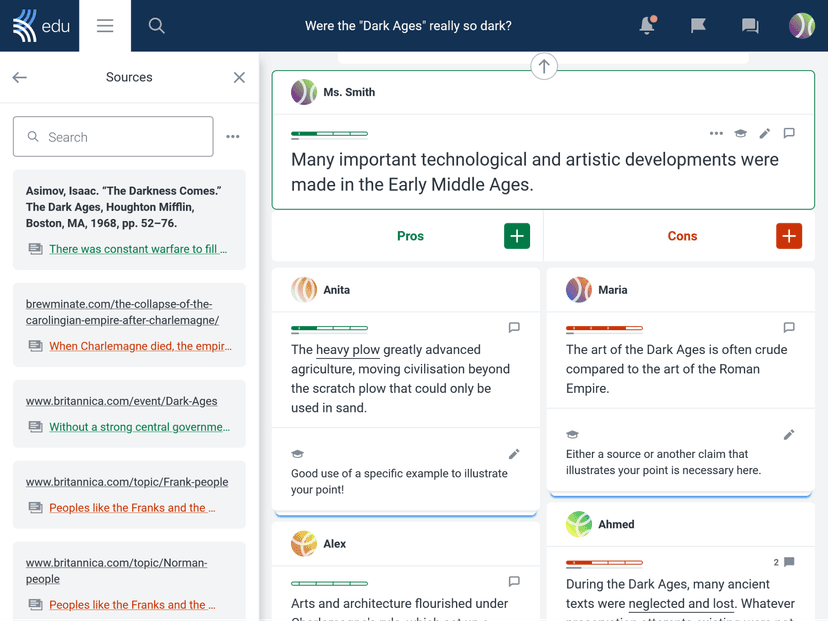Click the underlined 'heavy plow' link

[348, 350]
